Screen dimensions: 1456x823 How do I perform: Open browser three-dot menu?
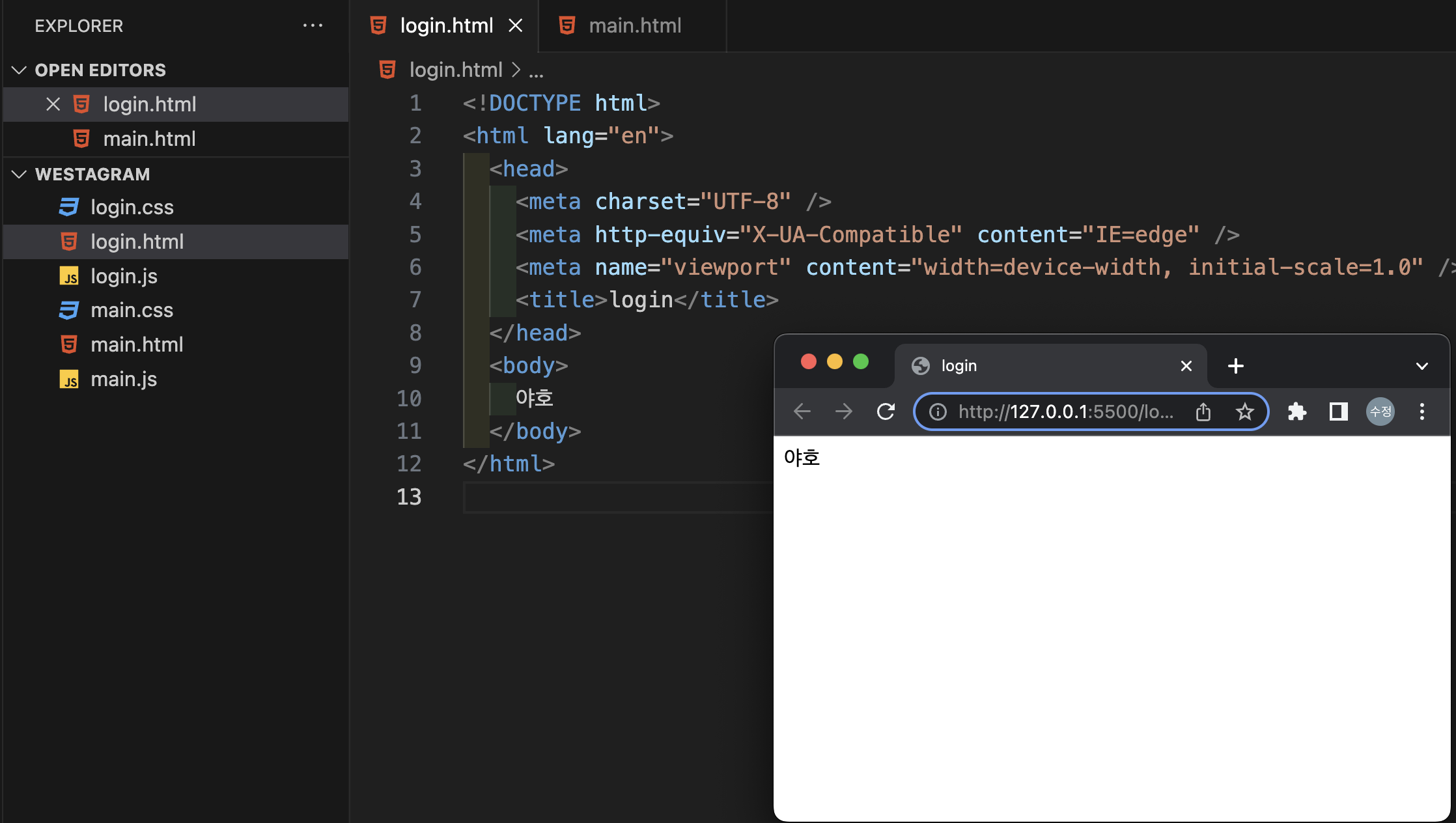click(1422, 411)
